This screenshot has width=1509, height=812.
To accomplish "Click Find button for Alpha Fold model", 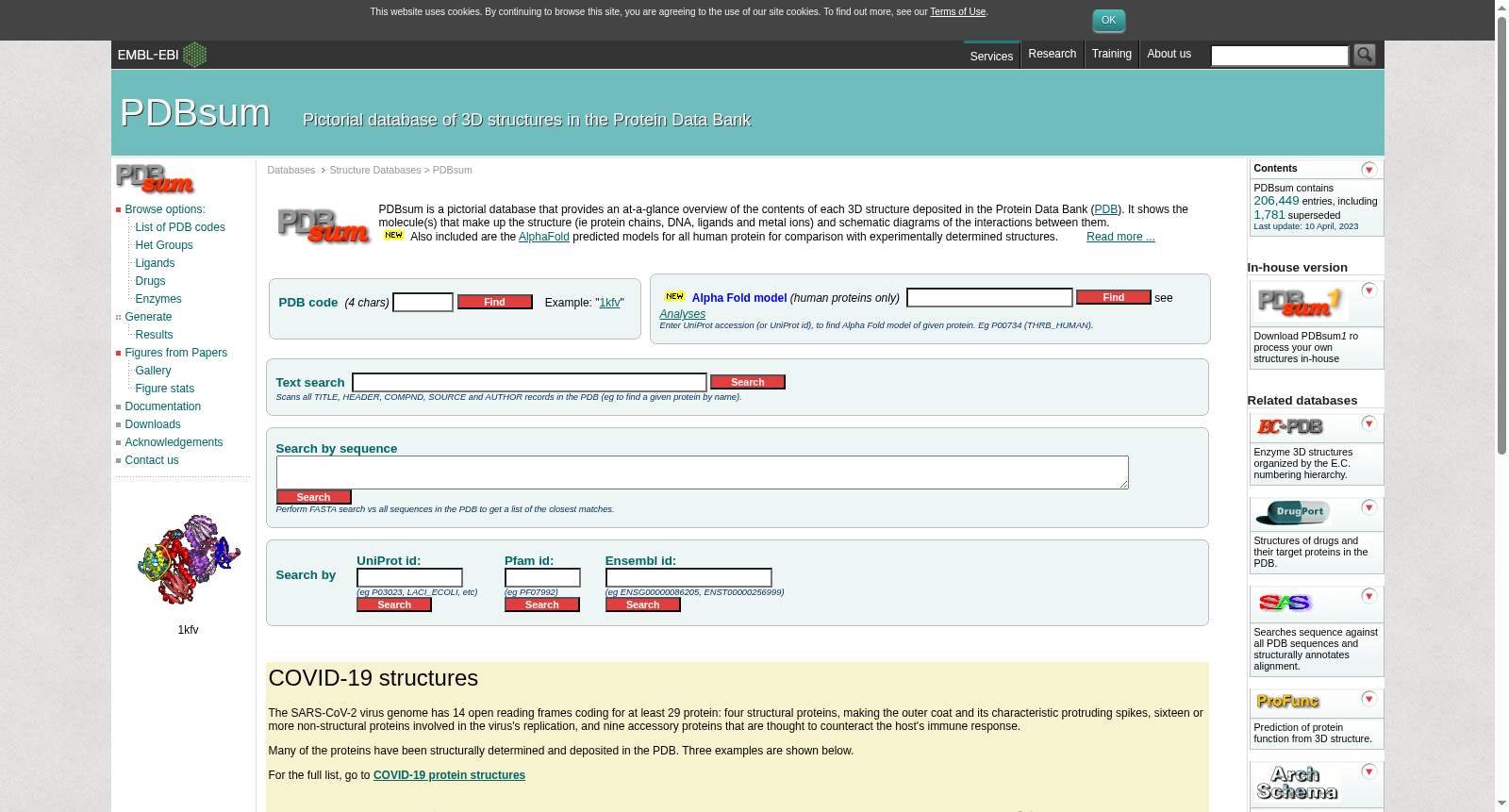I will pos(1114,297).
